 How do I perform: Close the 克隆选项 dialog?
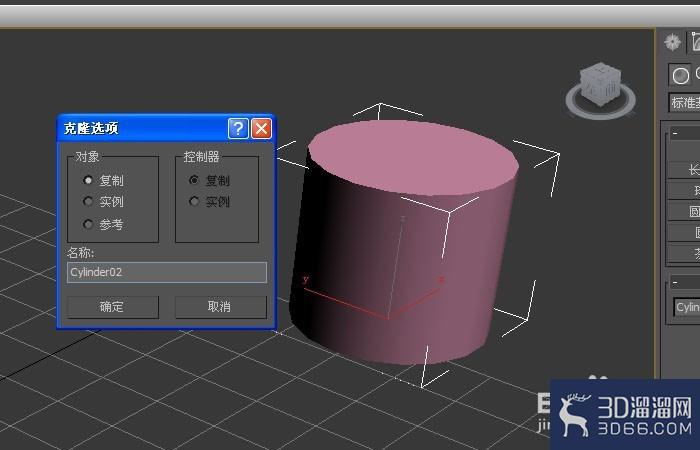click(261, 129)
